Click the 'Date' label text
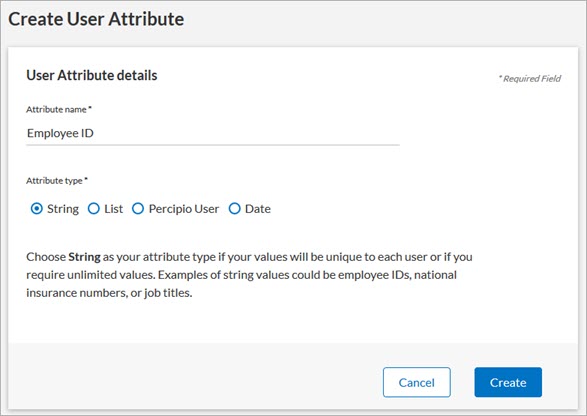587x416 pixels. pyautogui.click(x=258, y=209)
